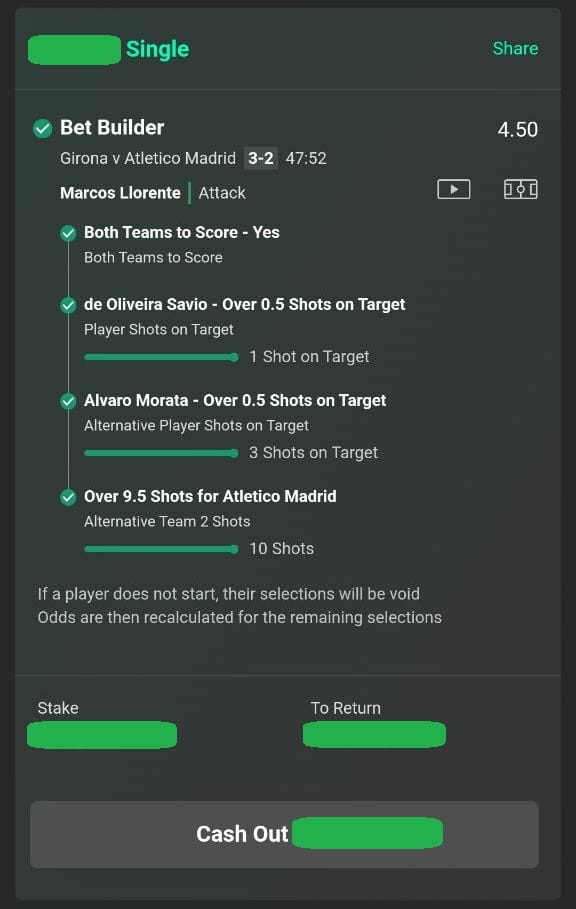Select Marcos Llorente Attack commentary line
Viewport: 576px width, 909px height.
(x=153, y=193)
